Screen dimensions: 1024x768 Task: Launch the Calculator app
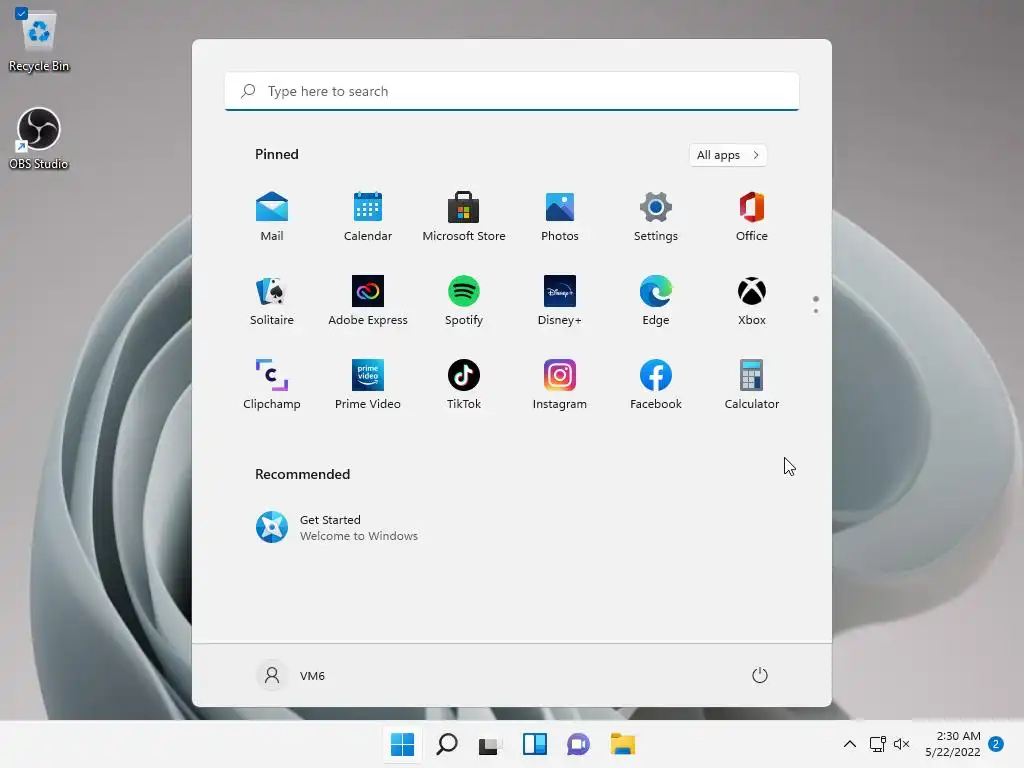(x=752, y=385)
